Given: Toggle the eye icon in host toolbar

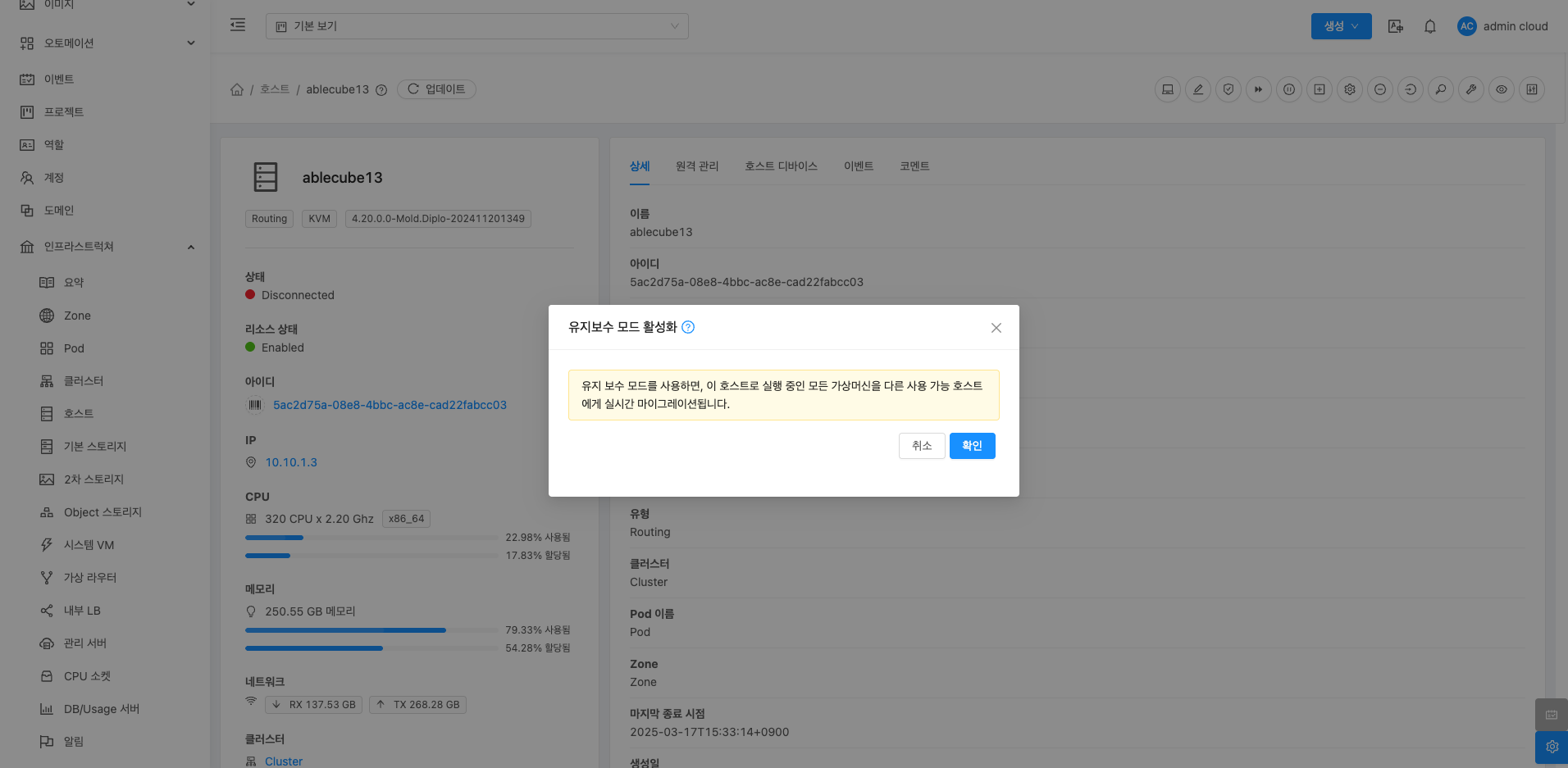Looking at the screenshot, I should pos(1502,89).
